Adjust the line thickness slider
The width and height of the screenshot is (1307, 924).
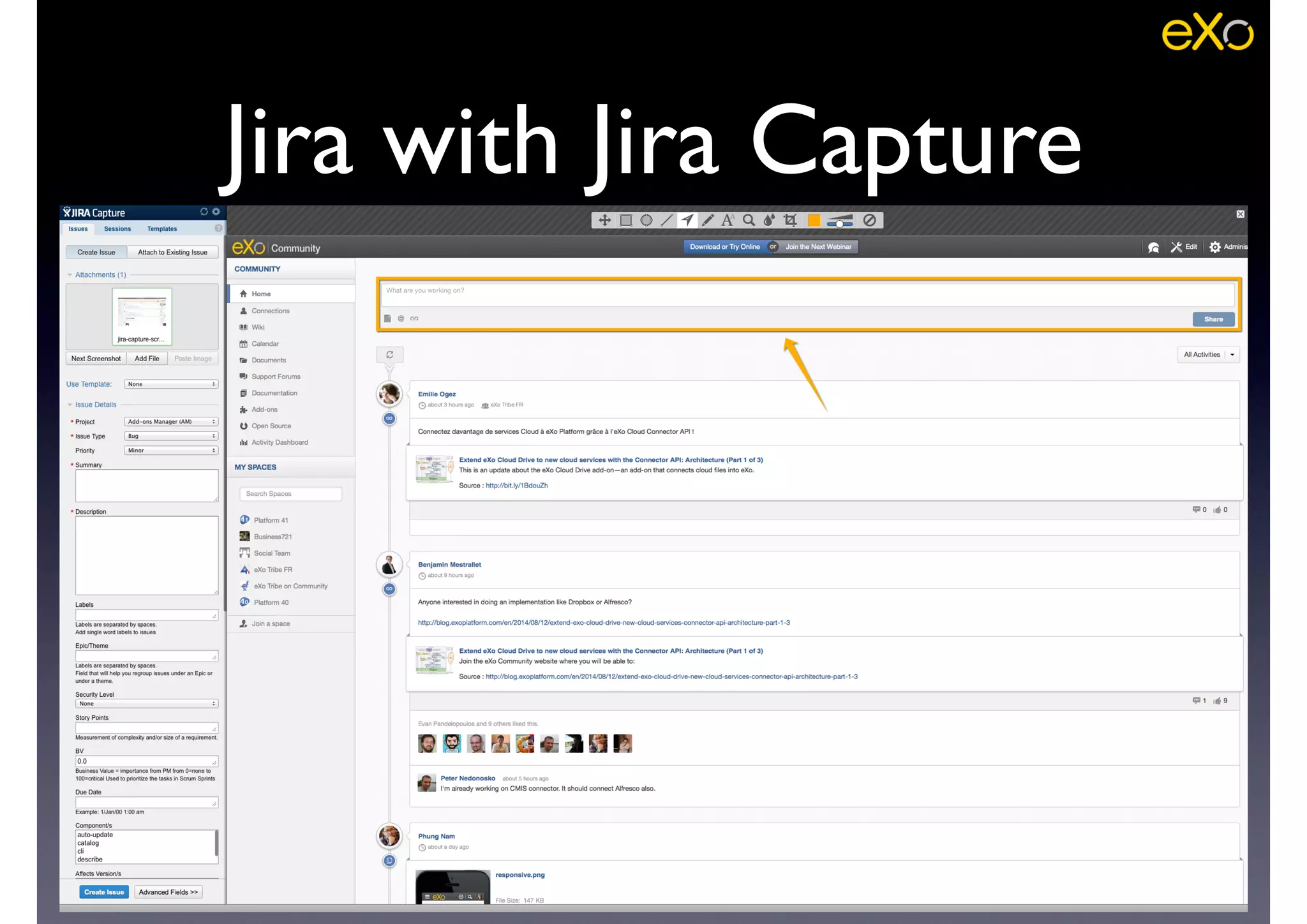tap(840, 221)
